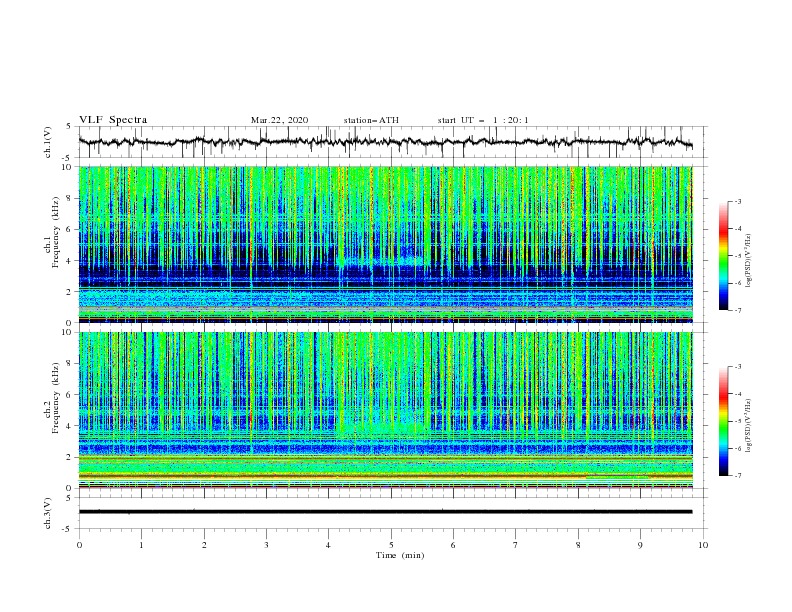Click time axis tick label "5"
The image size is (792, 612).
click(x=391, y=545)
